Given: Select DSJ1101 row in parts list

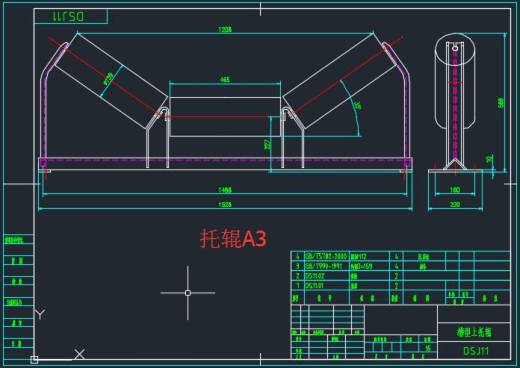Looking at the screenshot, I should [x=400, y=286].
